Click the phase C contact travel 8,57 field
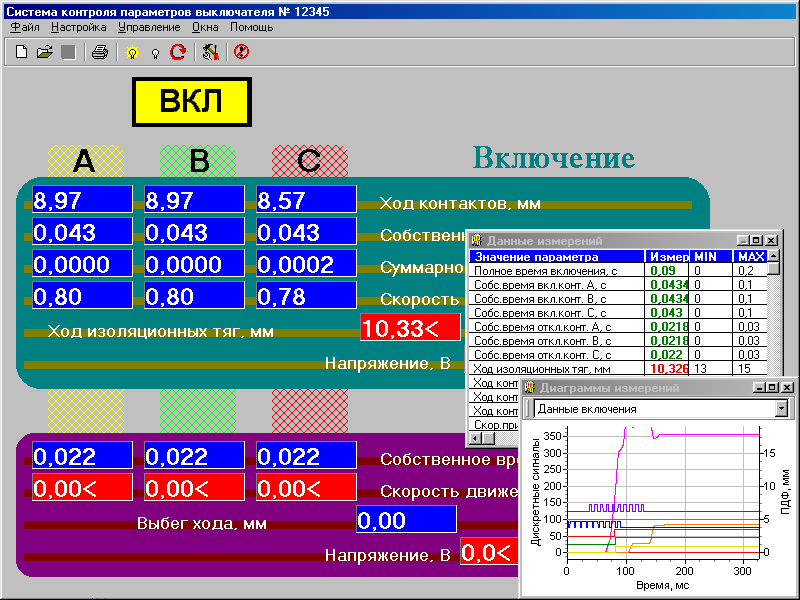Image resolution: width=800 pixels, height=600 pixels. click(306, 199)
